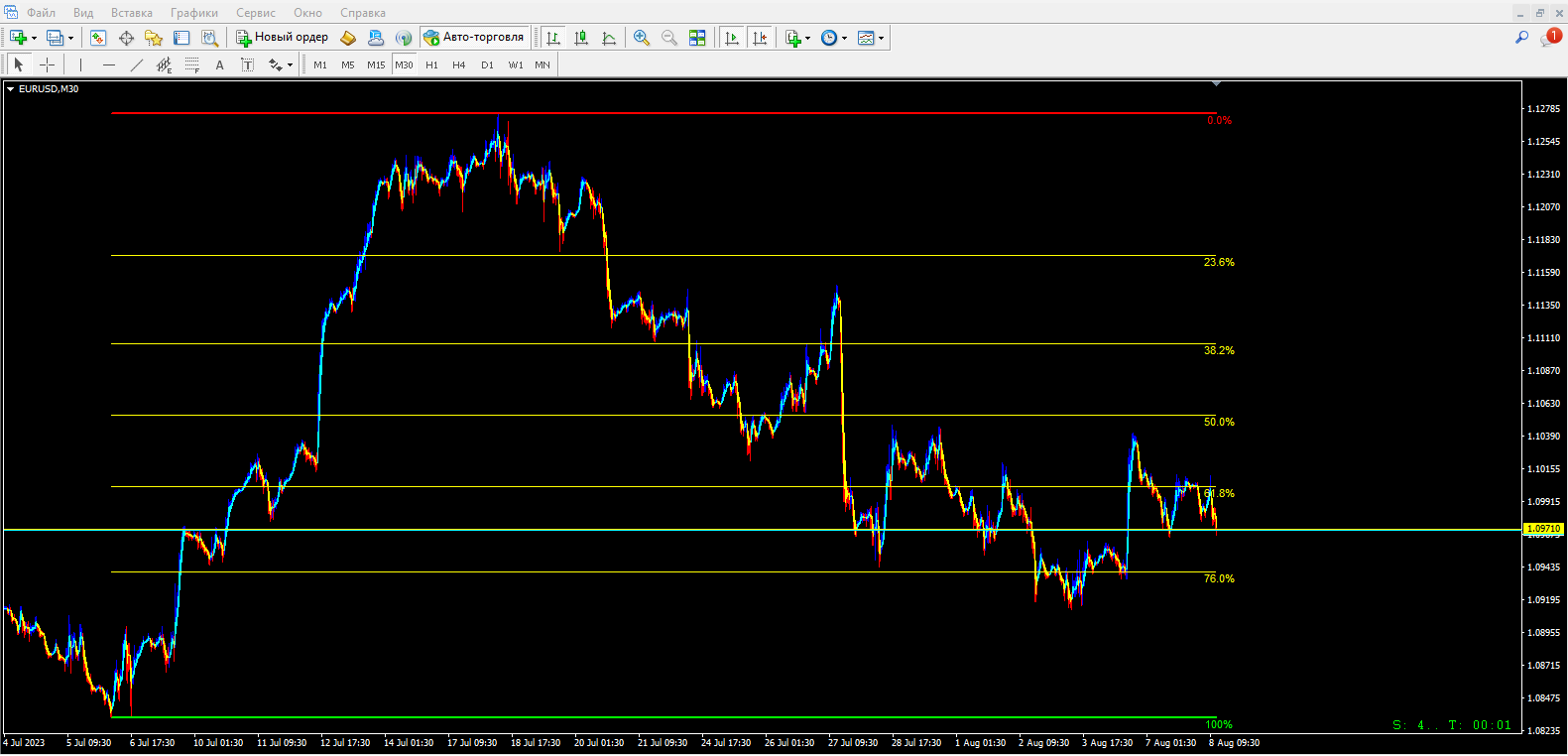1568x756 pixels.
Task: Open the Navigator panel with star-folder icon
Action: [154, 38]
